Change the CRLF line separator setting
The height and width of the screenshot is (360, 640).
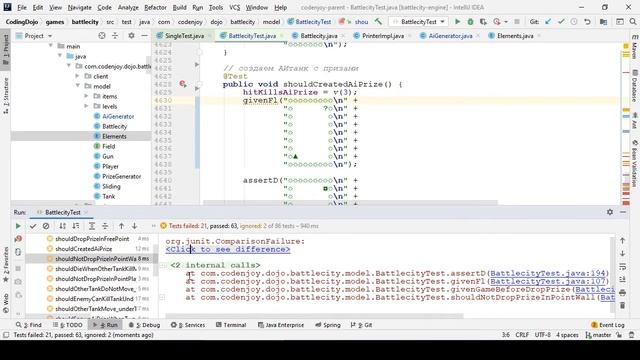[522, 335]
